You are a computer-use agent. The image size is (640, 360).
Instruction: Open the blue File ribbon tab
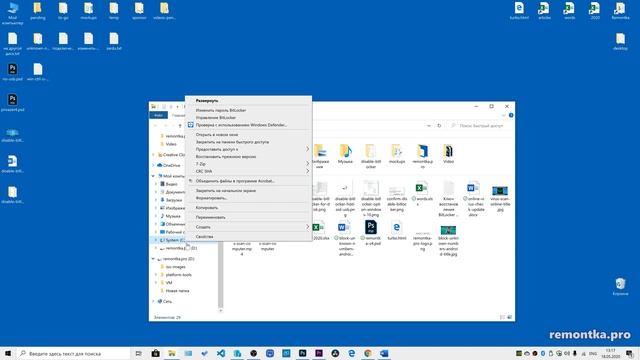point(158,116)
